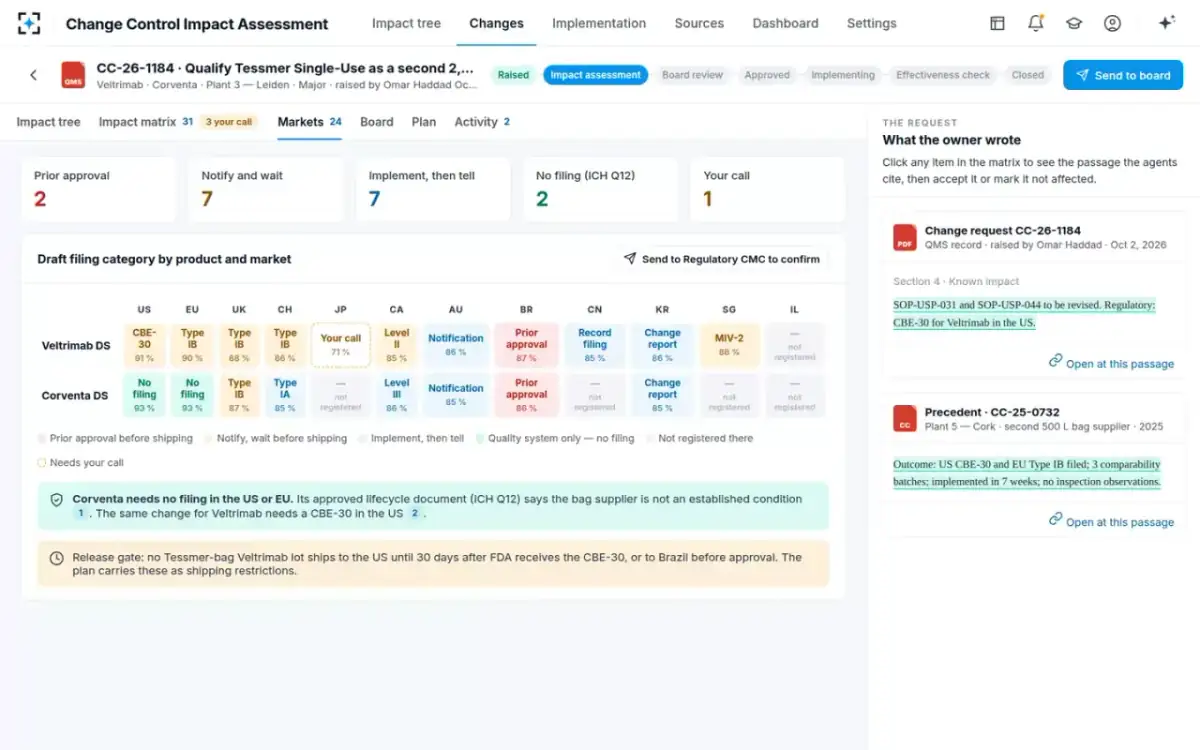This screenshot has height=750, width=1200.
Task: Open the Implementation top menu
Action: (599, 23)
